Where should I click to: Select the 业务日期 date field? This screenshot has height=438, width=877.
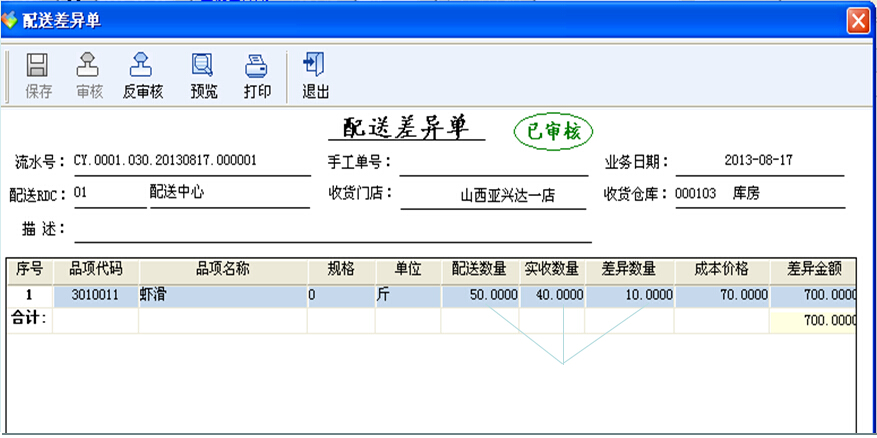pos(757,161)
